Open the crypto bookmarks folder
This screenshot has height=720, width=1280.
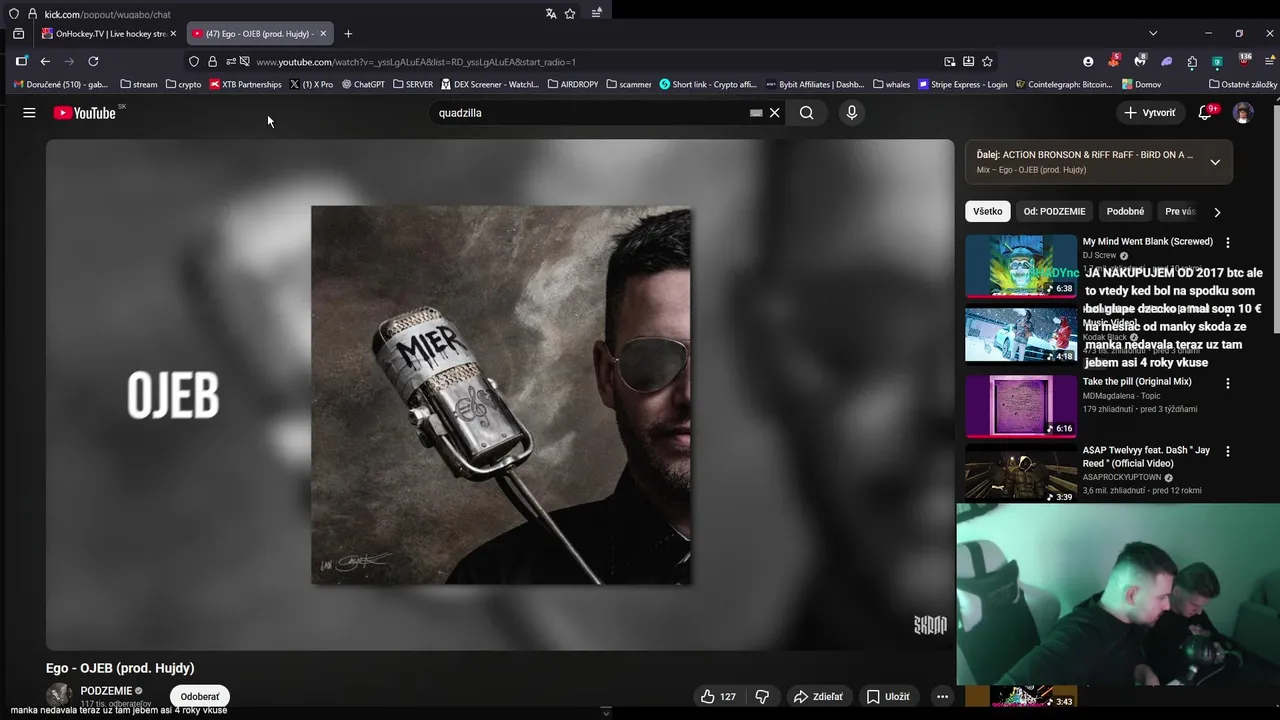click(183, 85)
